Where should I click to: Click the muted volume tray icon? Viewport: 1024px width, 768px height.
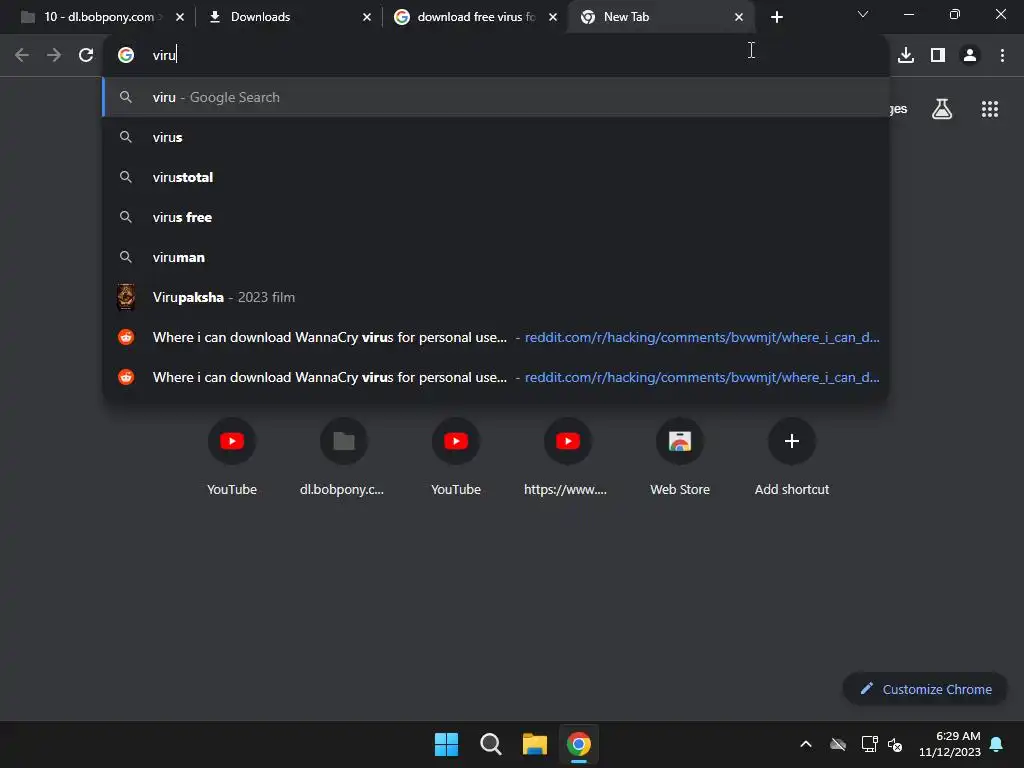(895, 744)
